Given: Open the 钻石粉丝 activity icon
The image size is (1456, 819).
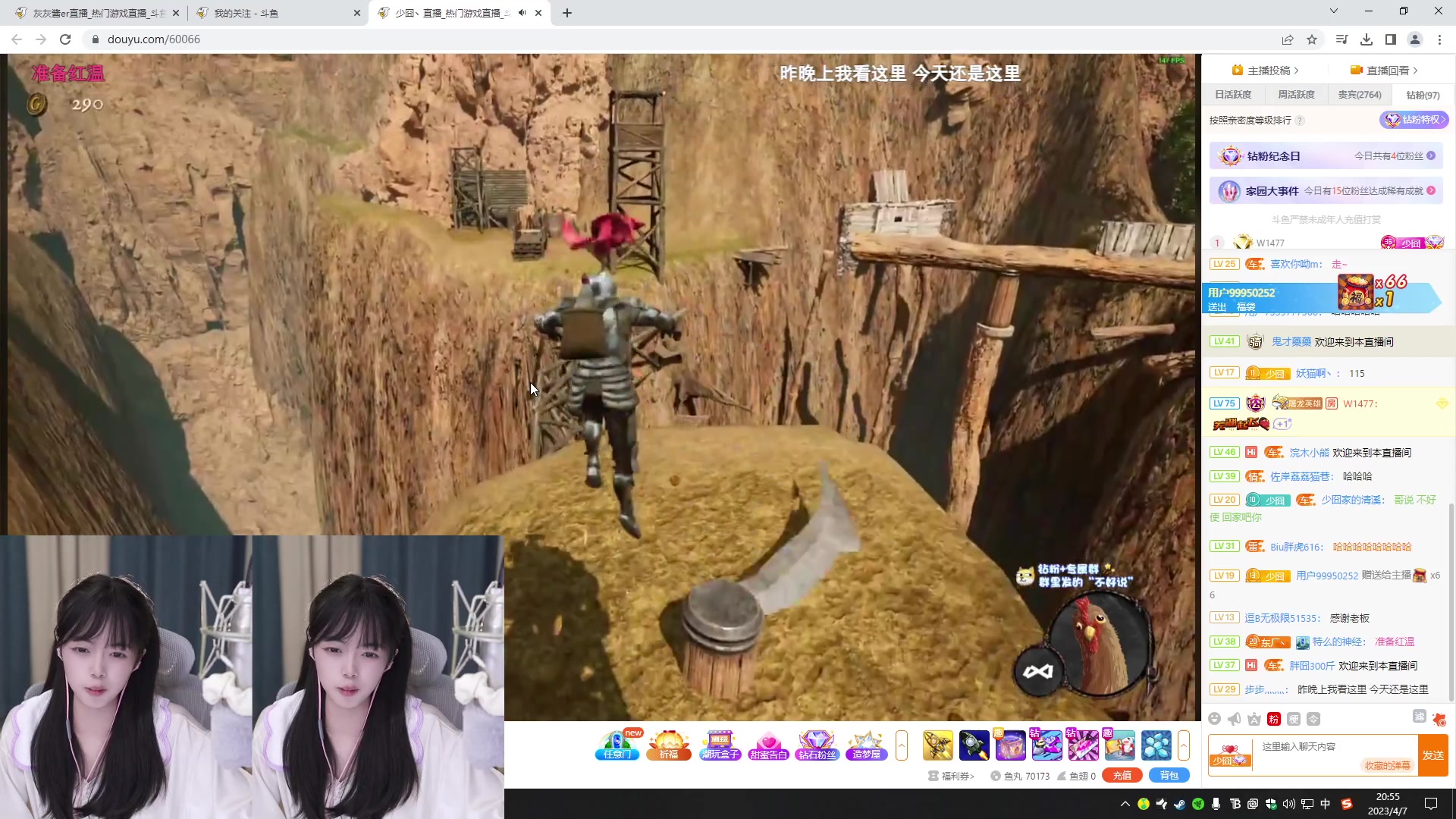Looking at the screenshot, I should (x=817, y=745).
